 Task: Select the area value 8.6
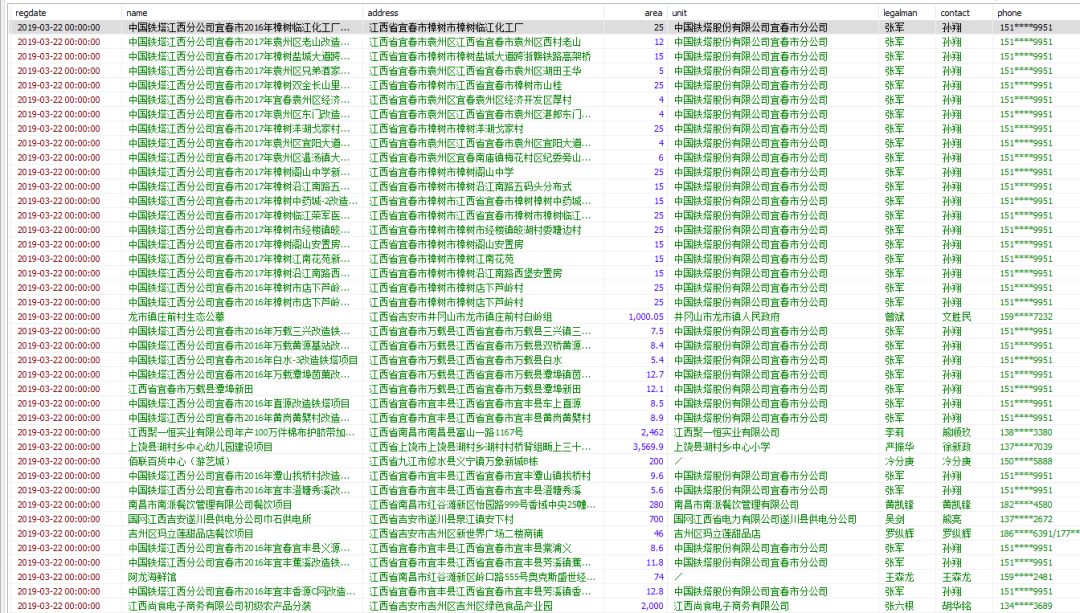pyautogui.click(x=656, y=548)
